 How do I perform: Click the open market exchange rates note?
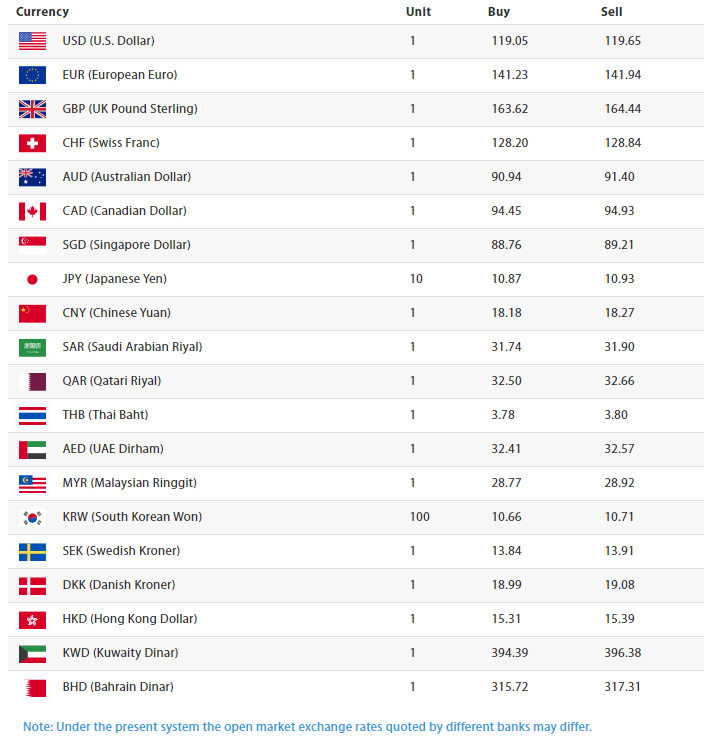(307, 726)
